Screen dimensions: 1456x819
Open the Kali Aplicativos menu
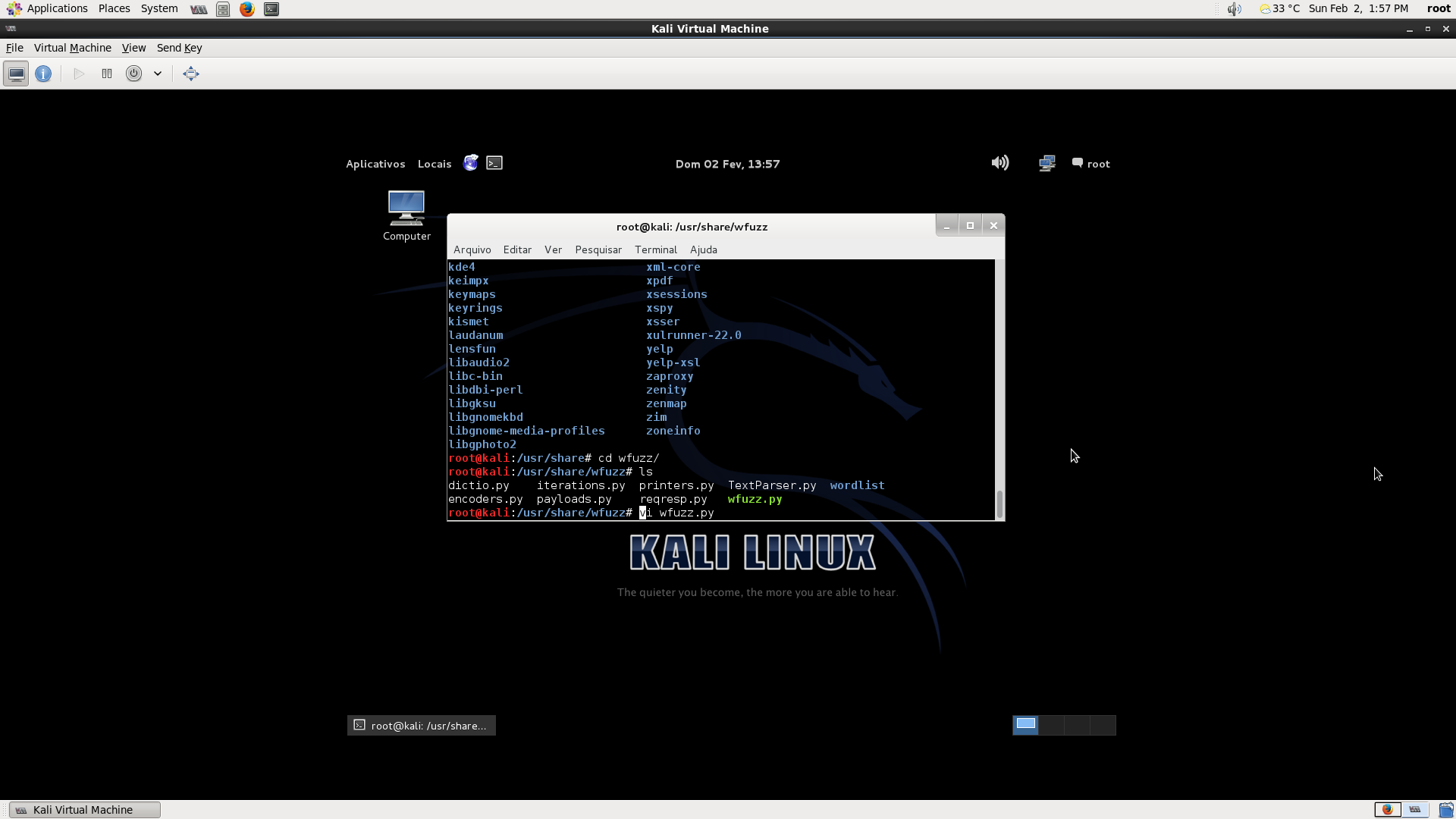tap(375, 164)
